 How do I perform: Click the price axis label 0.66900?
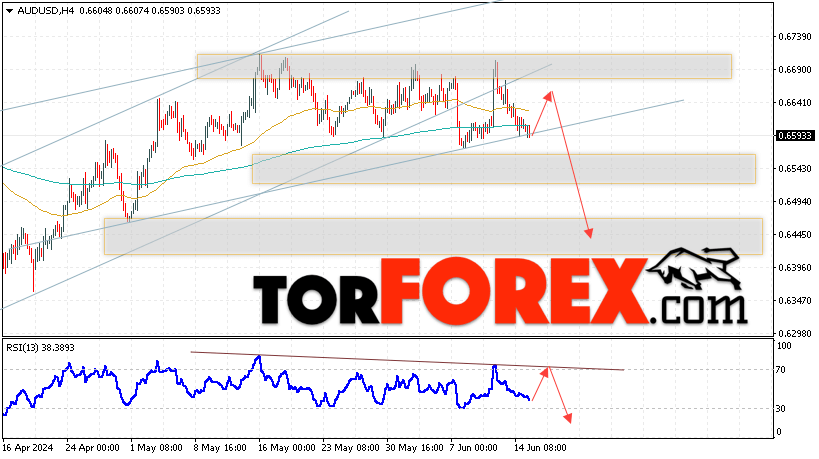point(795,70)
